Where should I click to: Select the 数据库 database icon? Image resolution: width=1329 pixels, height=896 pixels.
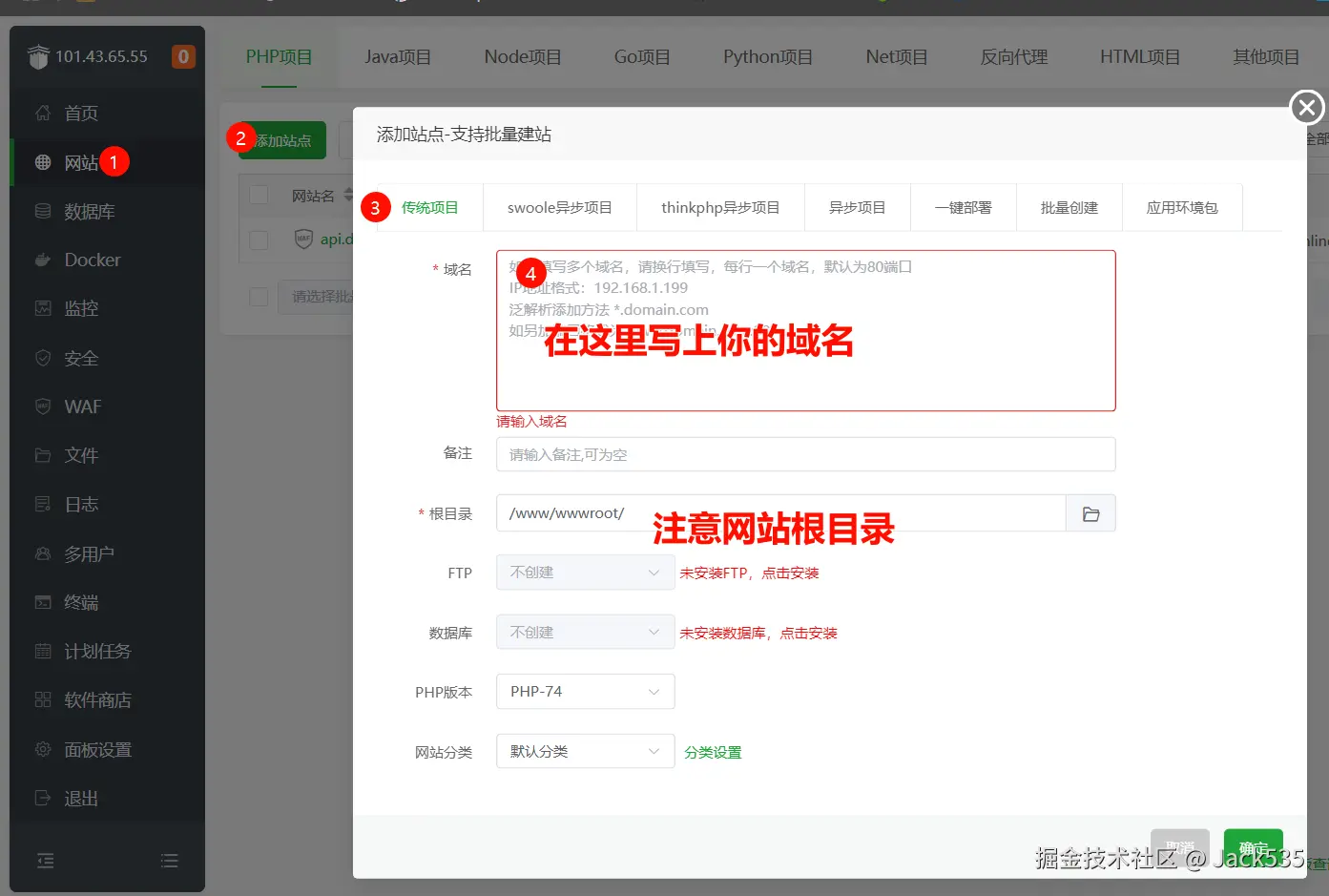(x=43, y=211)
